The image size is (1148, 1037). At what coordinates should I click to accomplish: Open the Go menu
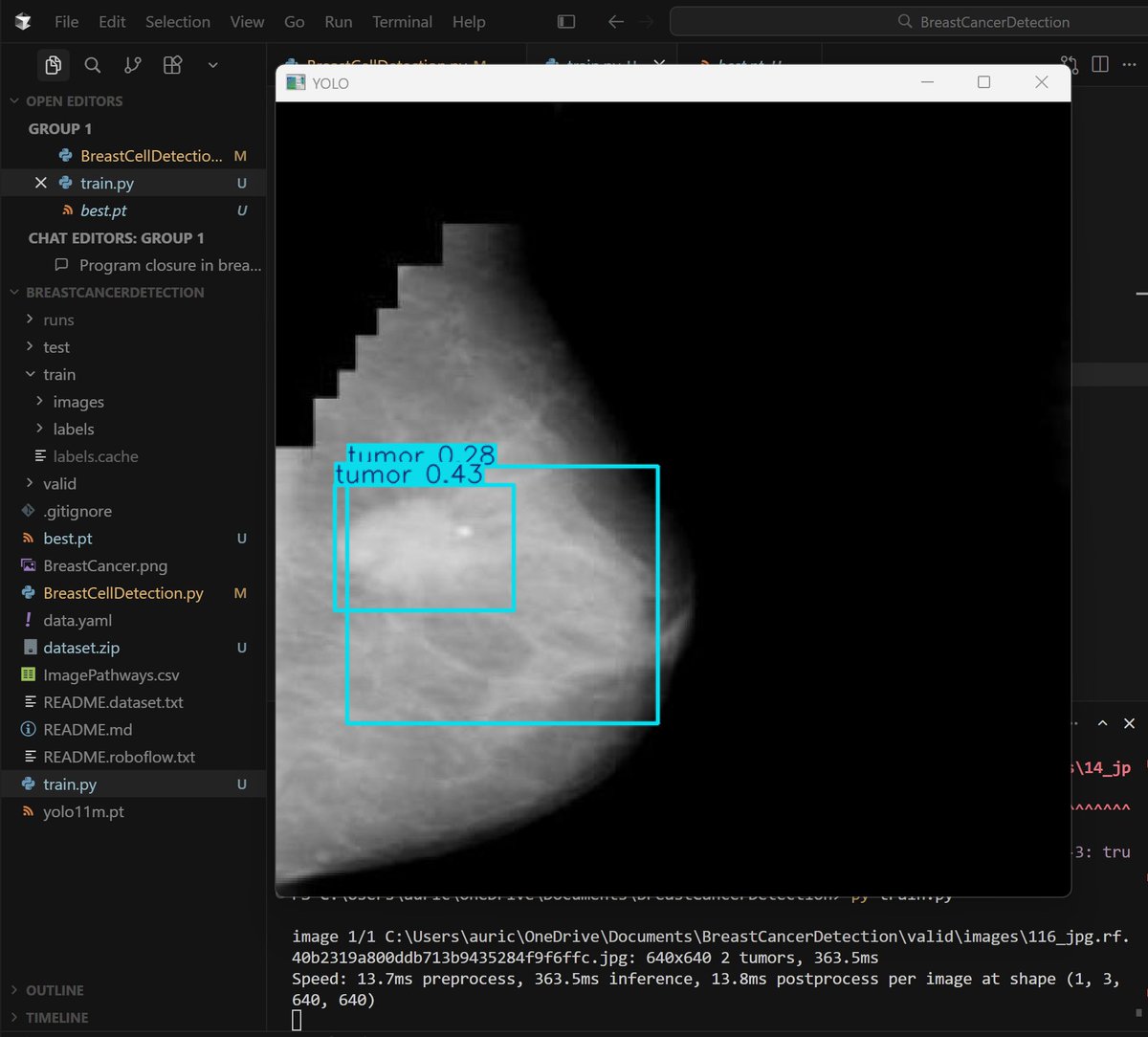pyautogui.click(x=295, y=22)
